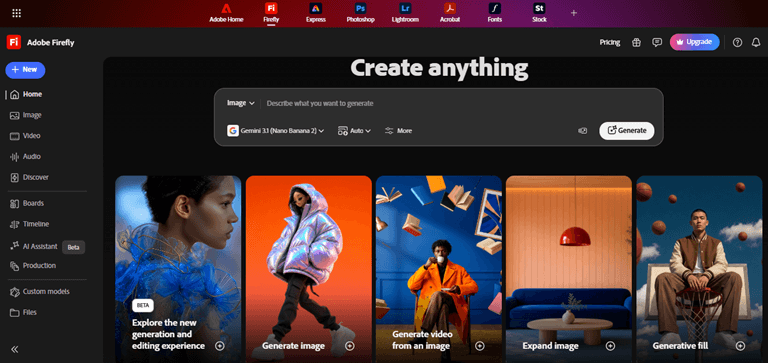Click plus icon on Expand image card
768x363 pixels.
tap(610, 346)
